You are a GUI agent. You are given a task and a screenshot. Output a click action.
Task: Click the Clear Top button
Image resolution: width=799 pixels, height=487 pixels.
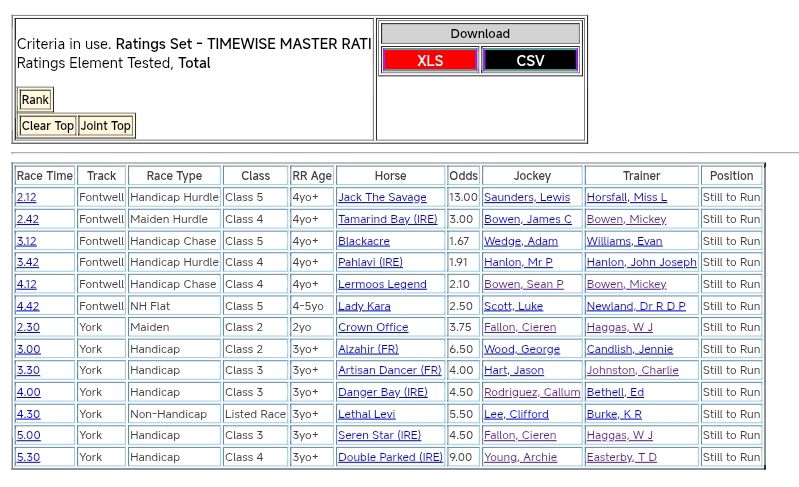tap(48, 126)
